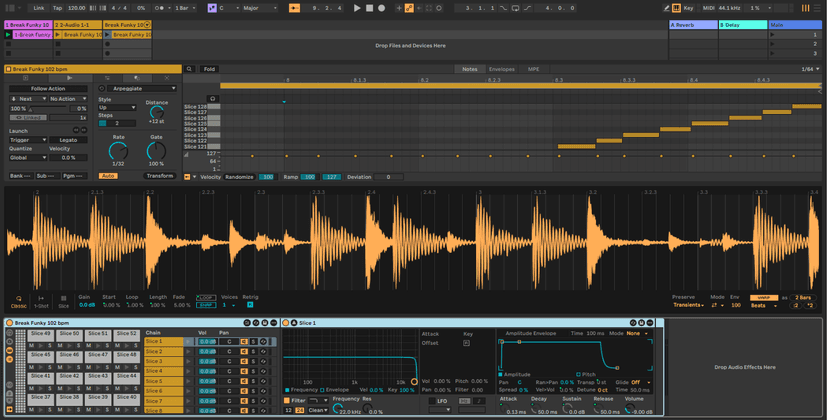Open the Major scale dropdown

click(x=260, y=8)
